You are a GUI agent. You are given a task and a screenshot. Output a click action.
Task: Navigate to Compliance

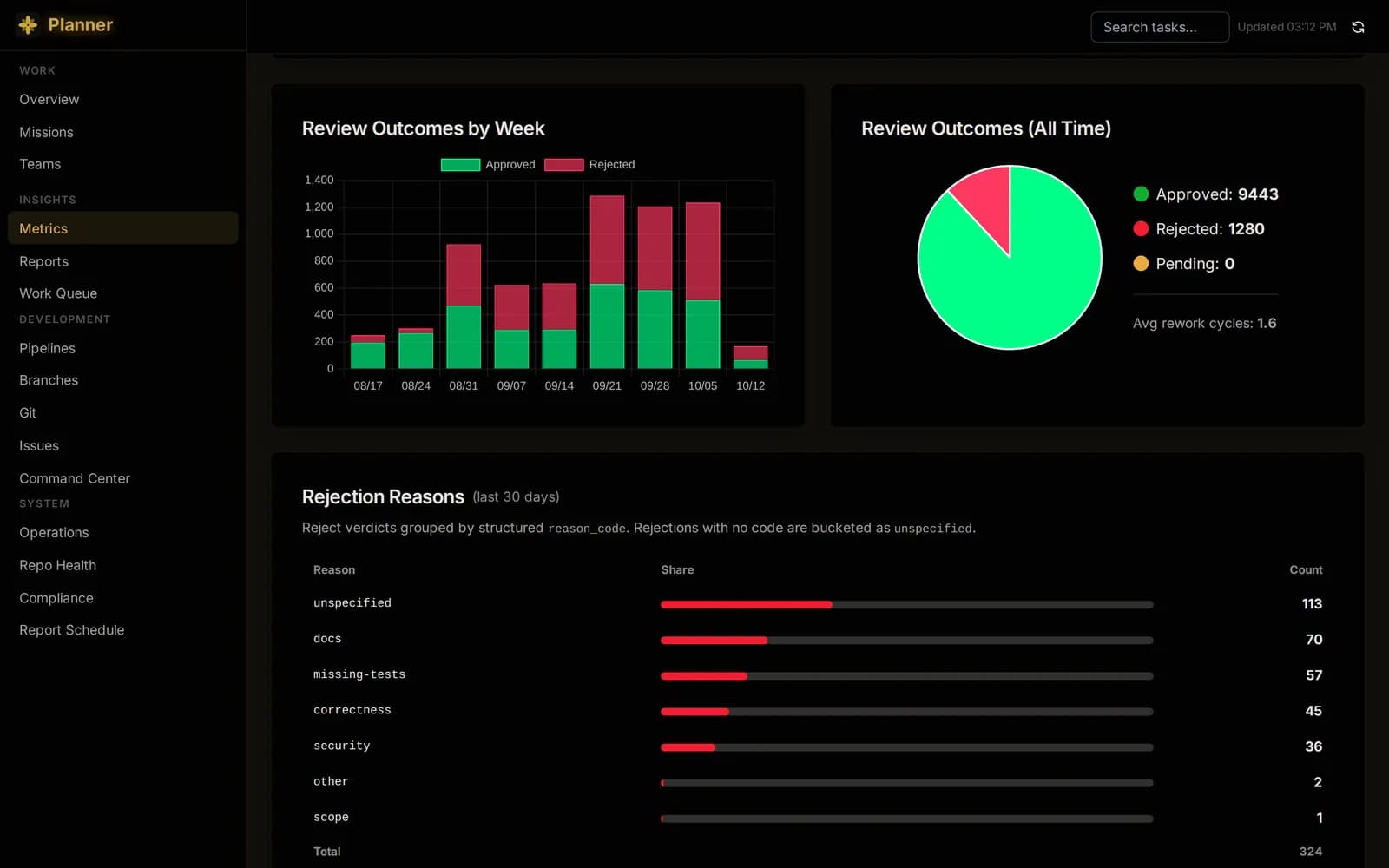56,598
